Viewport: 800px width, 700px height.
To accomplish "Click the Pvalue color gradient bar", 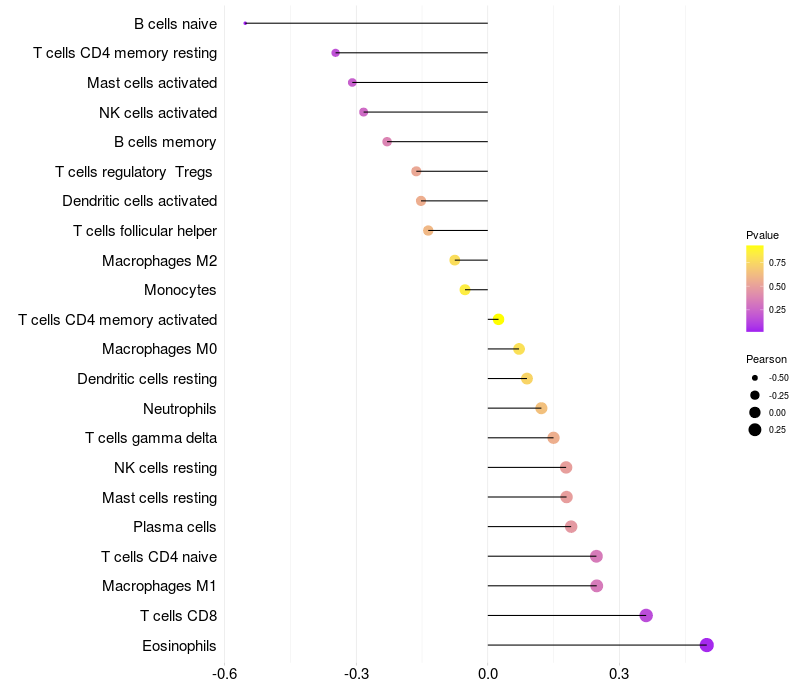I will click(755, 289).
